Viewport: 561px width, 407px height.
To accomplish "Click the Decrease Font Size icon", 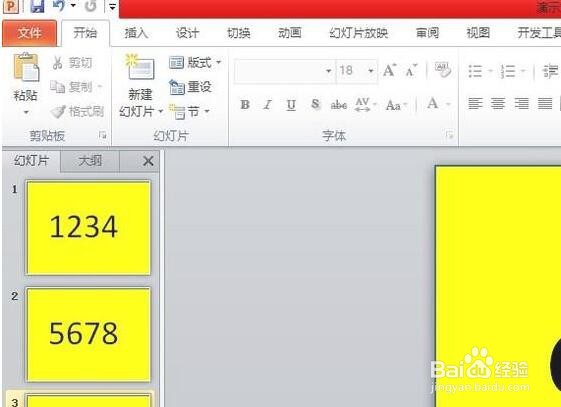I will coord(411,70).
